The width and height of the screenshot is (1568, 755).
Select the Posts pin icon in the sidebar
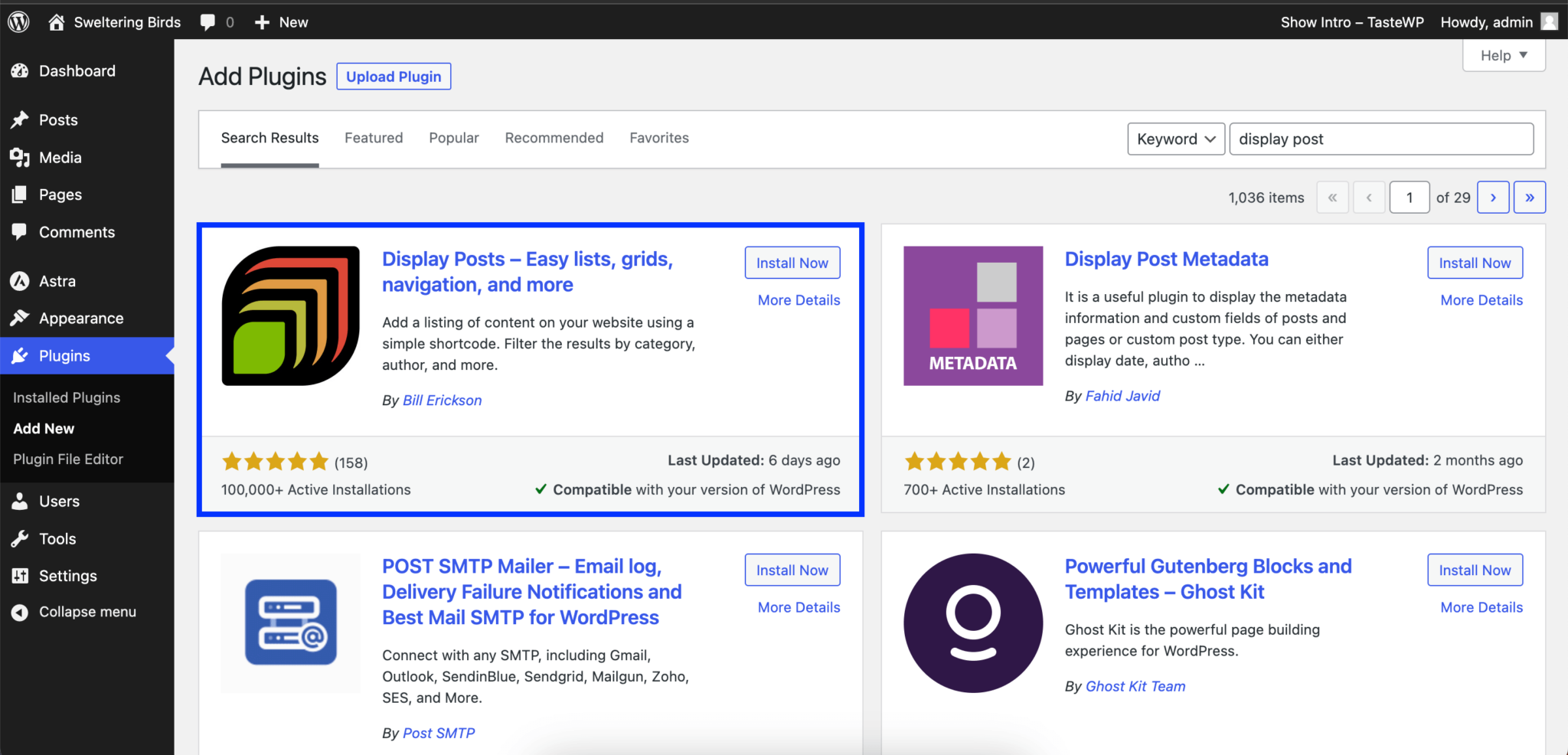[20, 119]
